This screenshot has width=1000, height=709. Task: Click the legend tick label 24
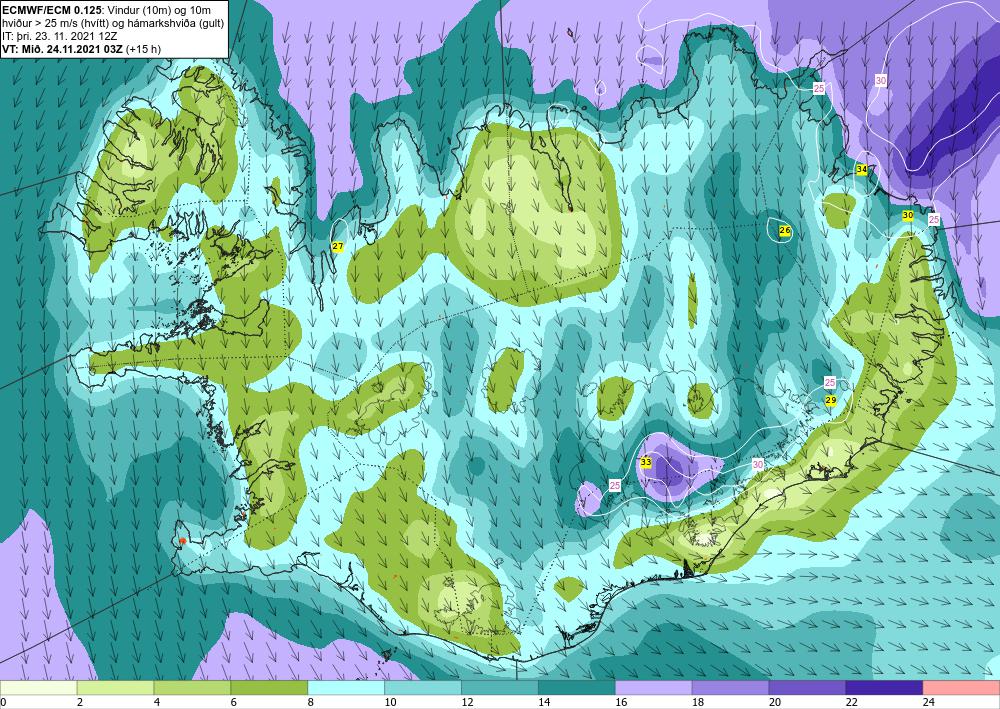click(x=929, y=703)
